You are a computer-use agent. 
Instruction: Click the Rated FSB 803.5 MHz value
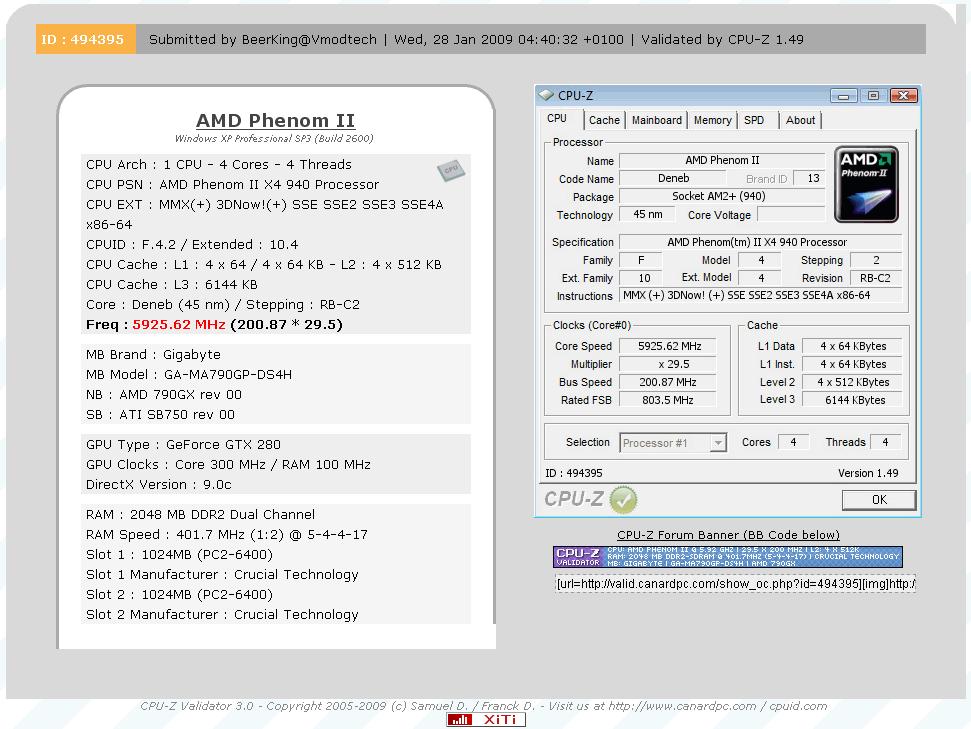(669, 400)
